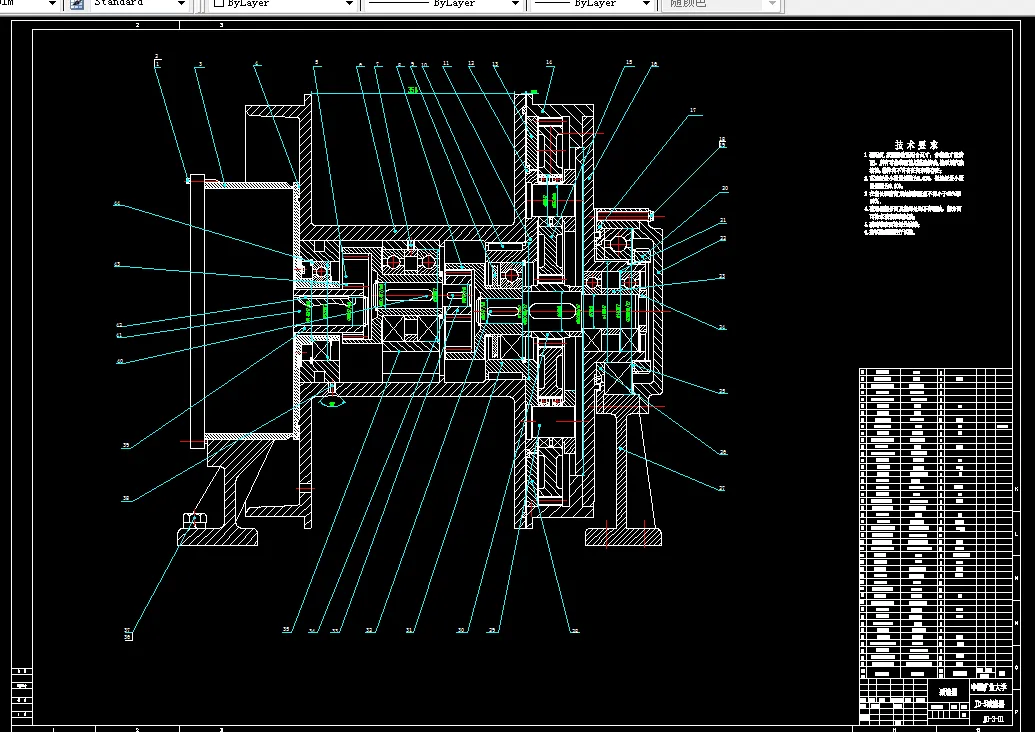Click the parts list table above title block
This screenshot has width=1035, height=732.
pos(935,520)
